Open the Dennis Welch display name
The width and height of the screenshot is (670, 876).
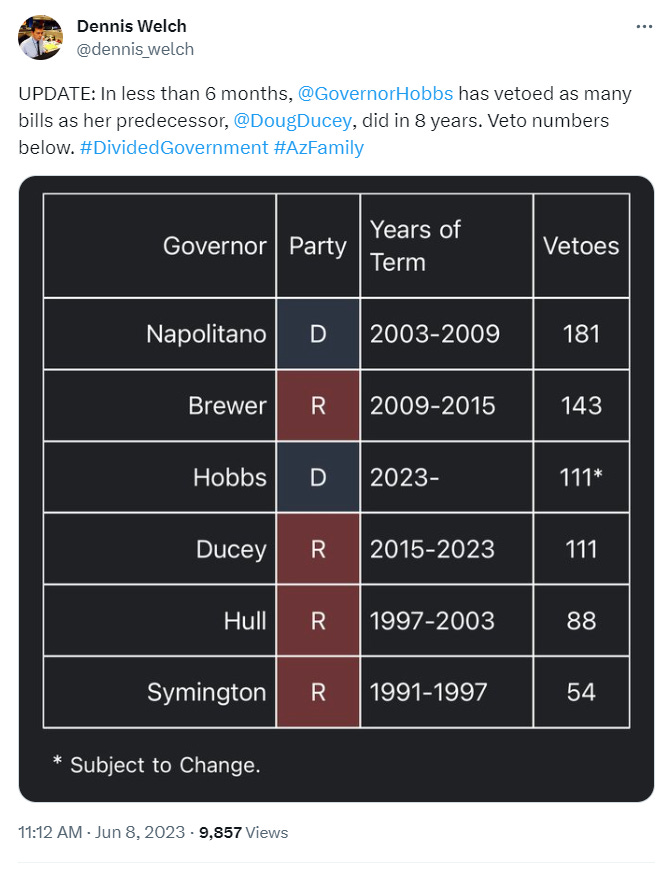click(131, 26)
